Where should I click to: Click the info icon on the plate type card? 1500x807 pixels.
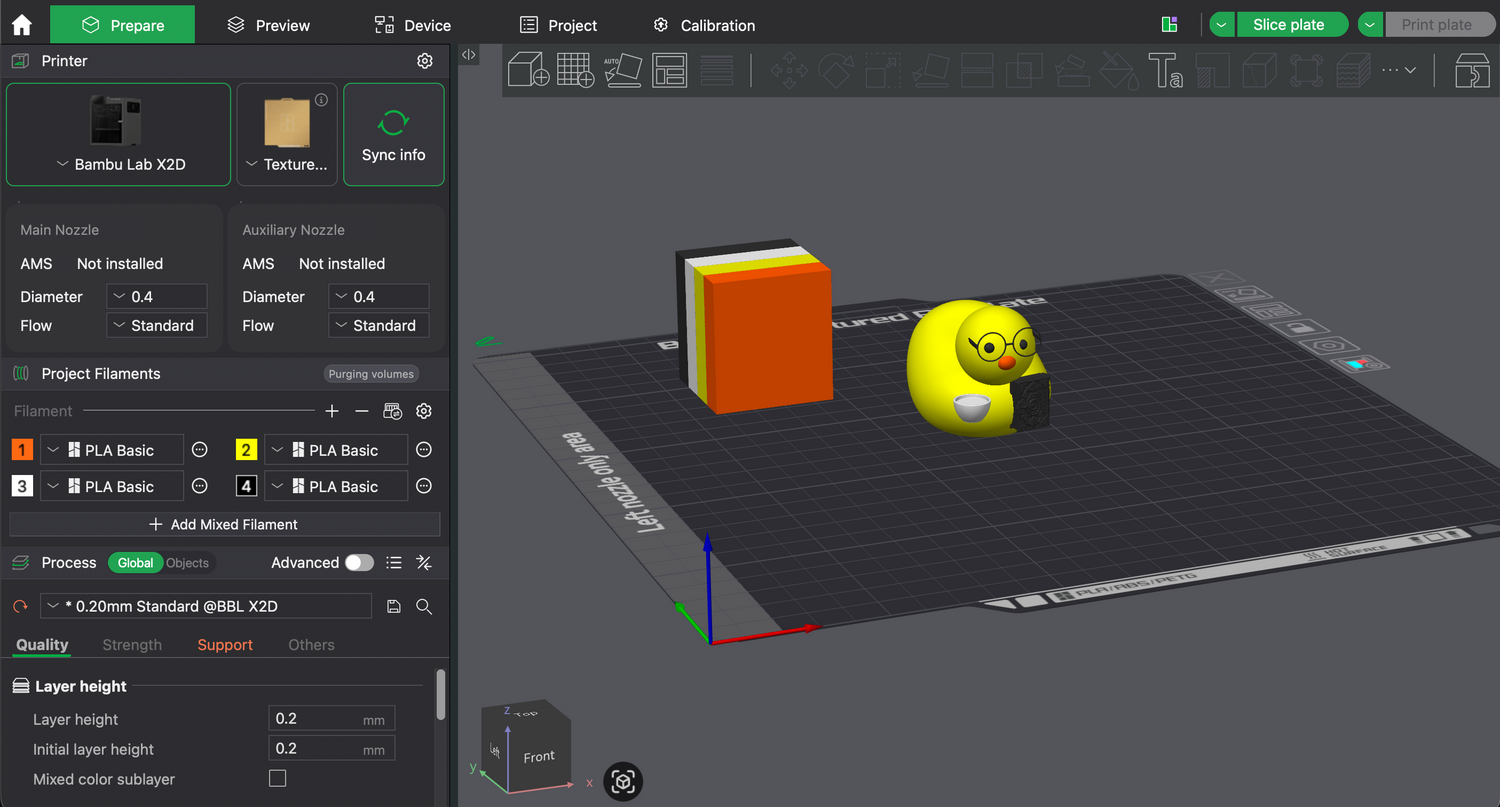pos(321,100)
